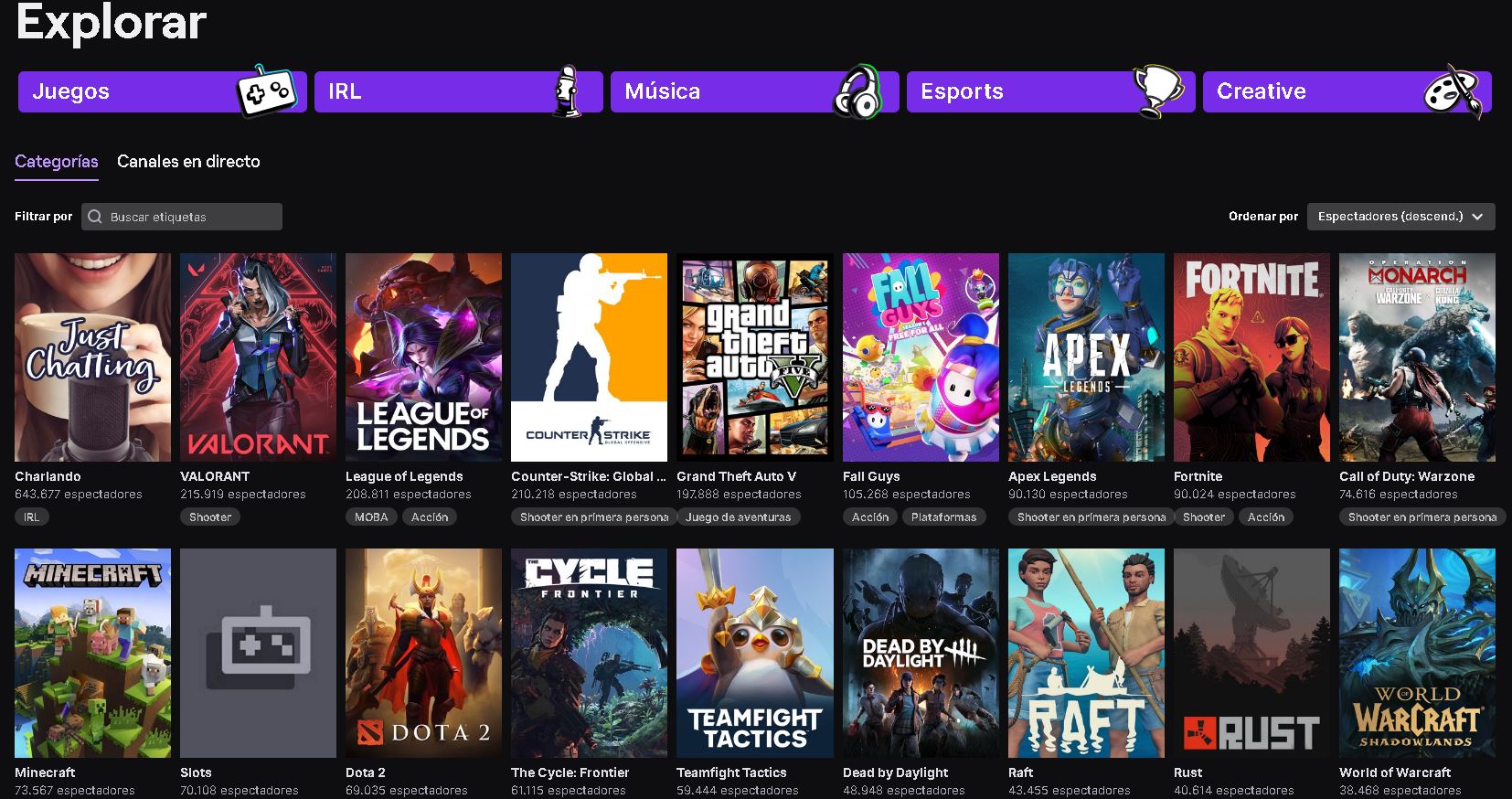Open the Música category button
This screenshot has height=799, width=1512.
pos(754,91)
